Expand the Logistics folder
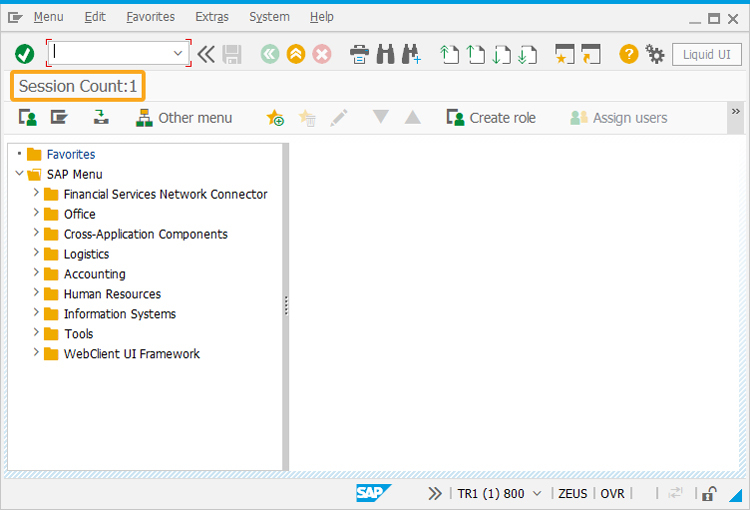Viewport: 750px width, 510px height. coord(36,253)
